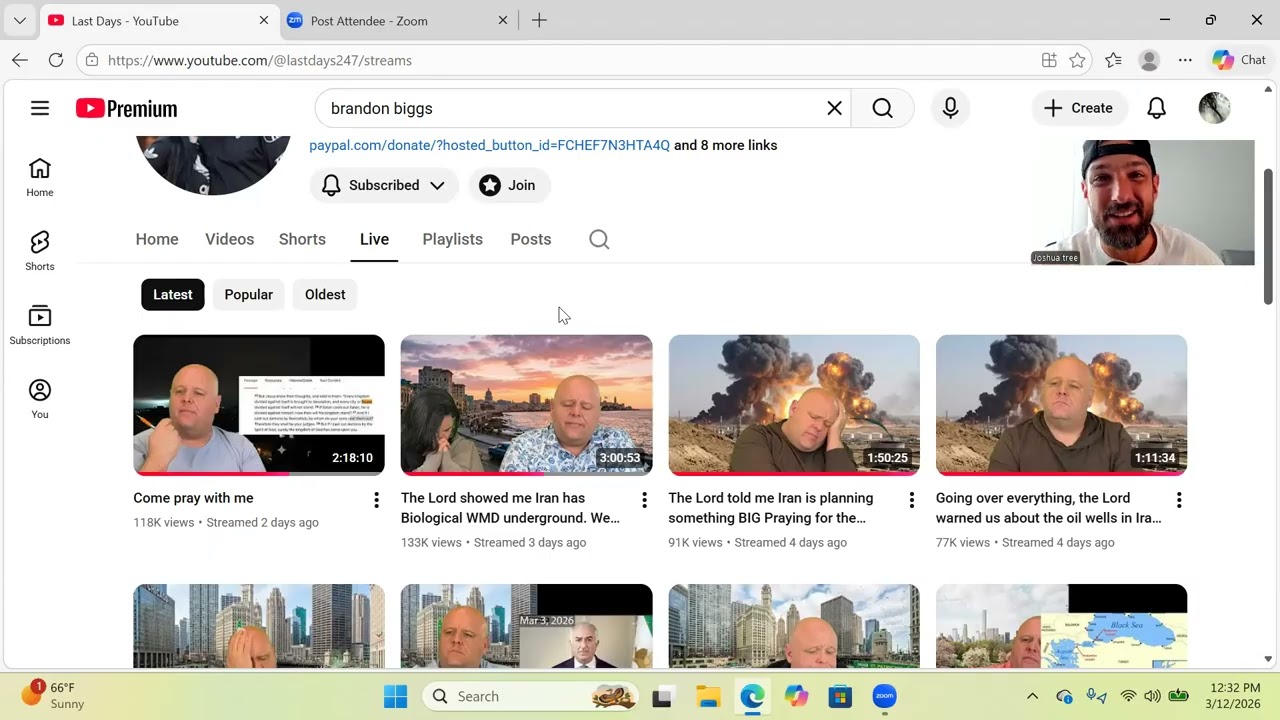Open options for 'Come pray with me'

point(376,500)
